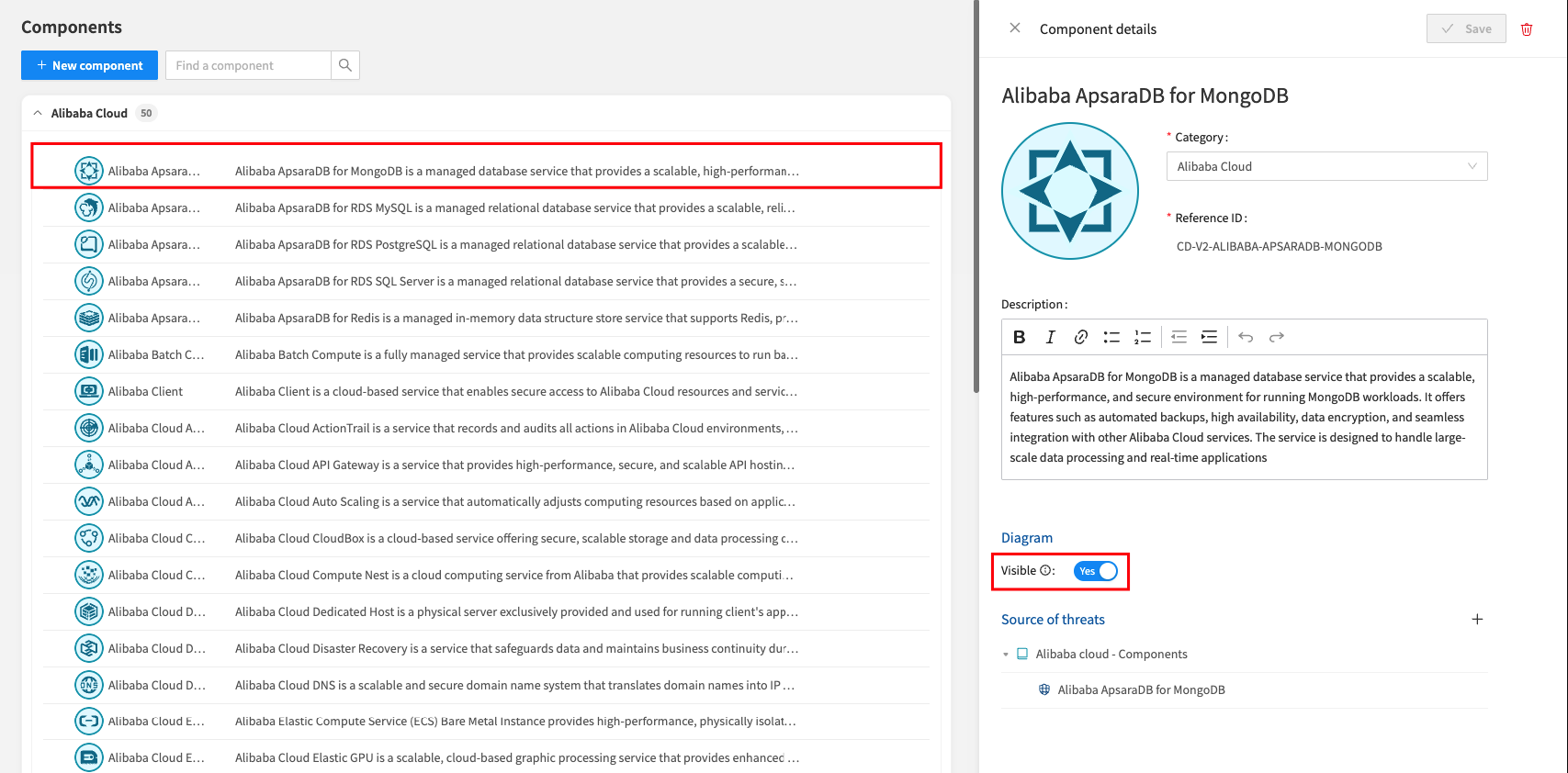This screenshot has height=773, width=1568.
Task: Turn off the Visible diagram toggle
Action: pos(1096,571)
